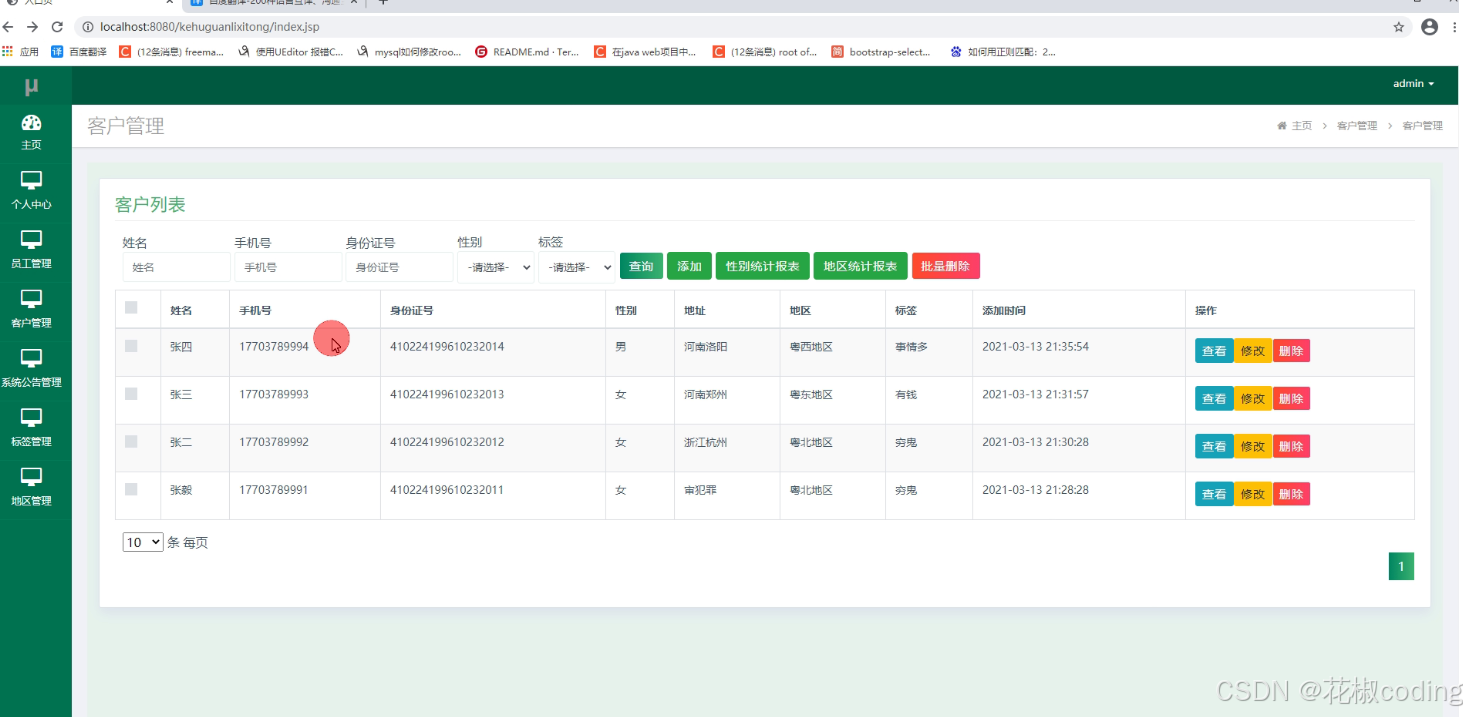Click 查看 for 张三
Screen dimensions: 1467x717
pos(1214,399)
